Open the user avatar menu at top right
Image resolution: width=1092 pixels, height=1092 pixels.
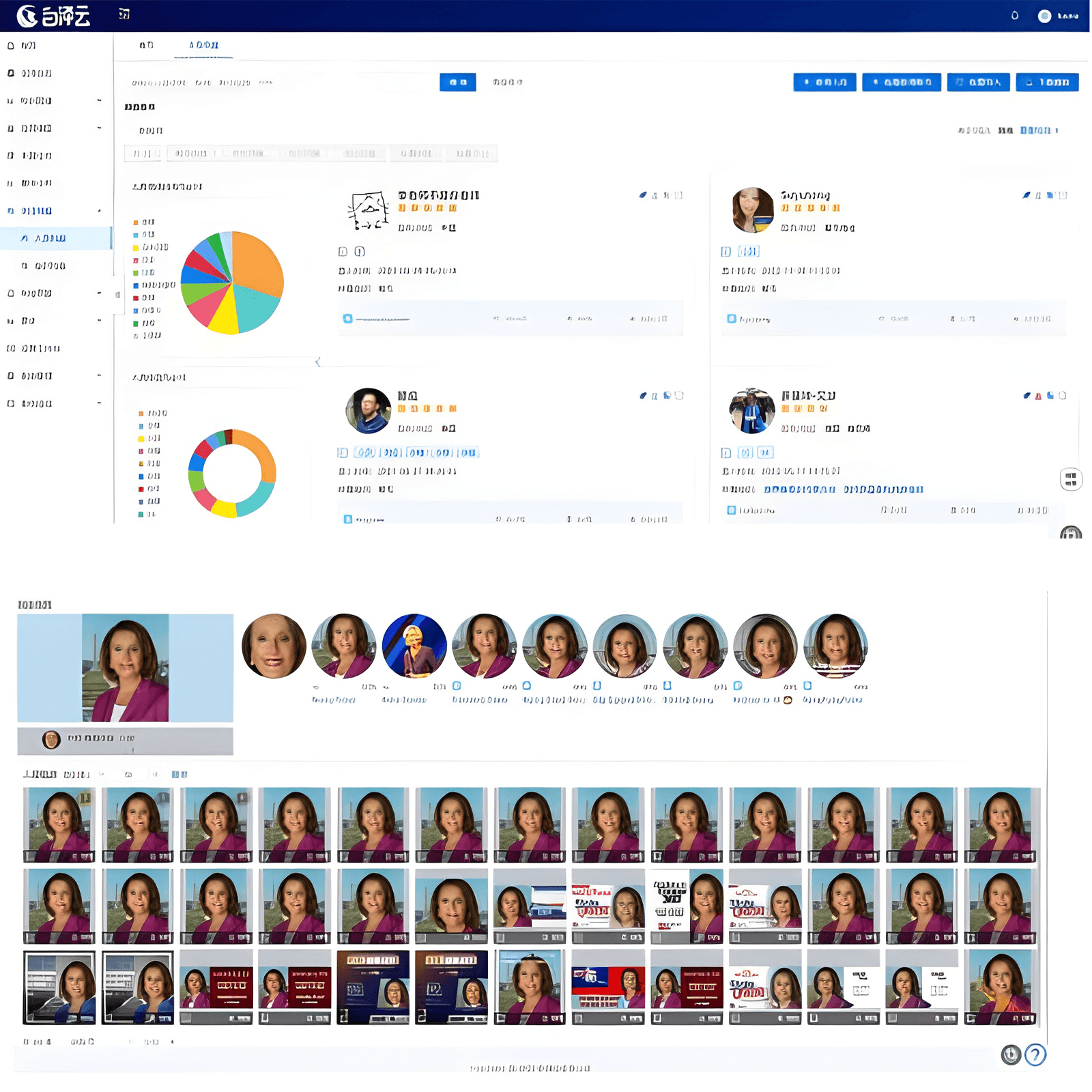pyautogui.click(x=1044, y=16)
